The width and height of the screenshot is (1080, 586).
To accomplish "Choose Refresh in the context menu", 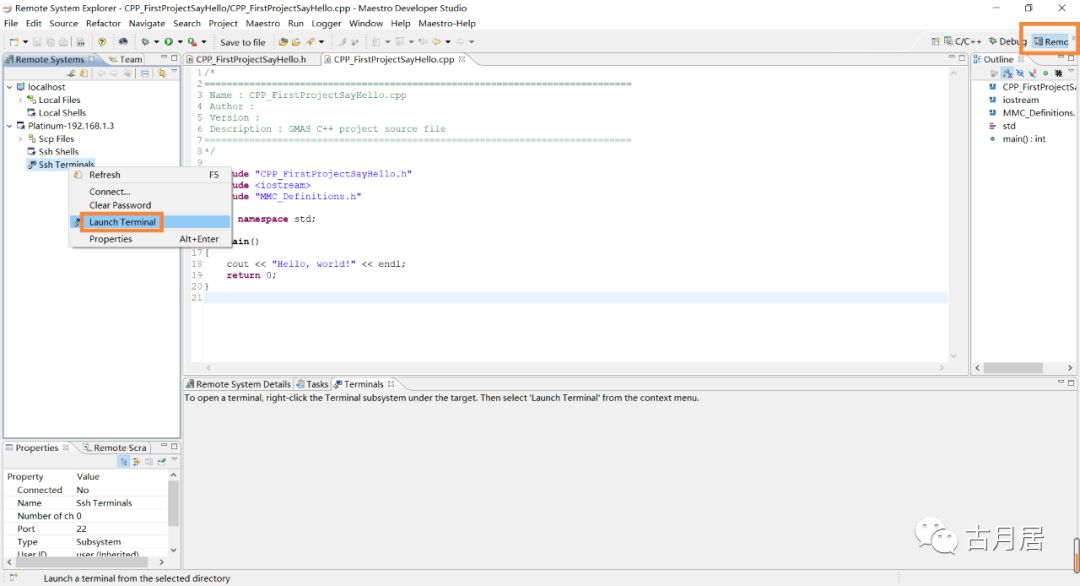I will tap(150, 175).
